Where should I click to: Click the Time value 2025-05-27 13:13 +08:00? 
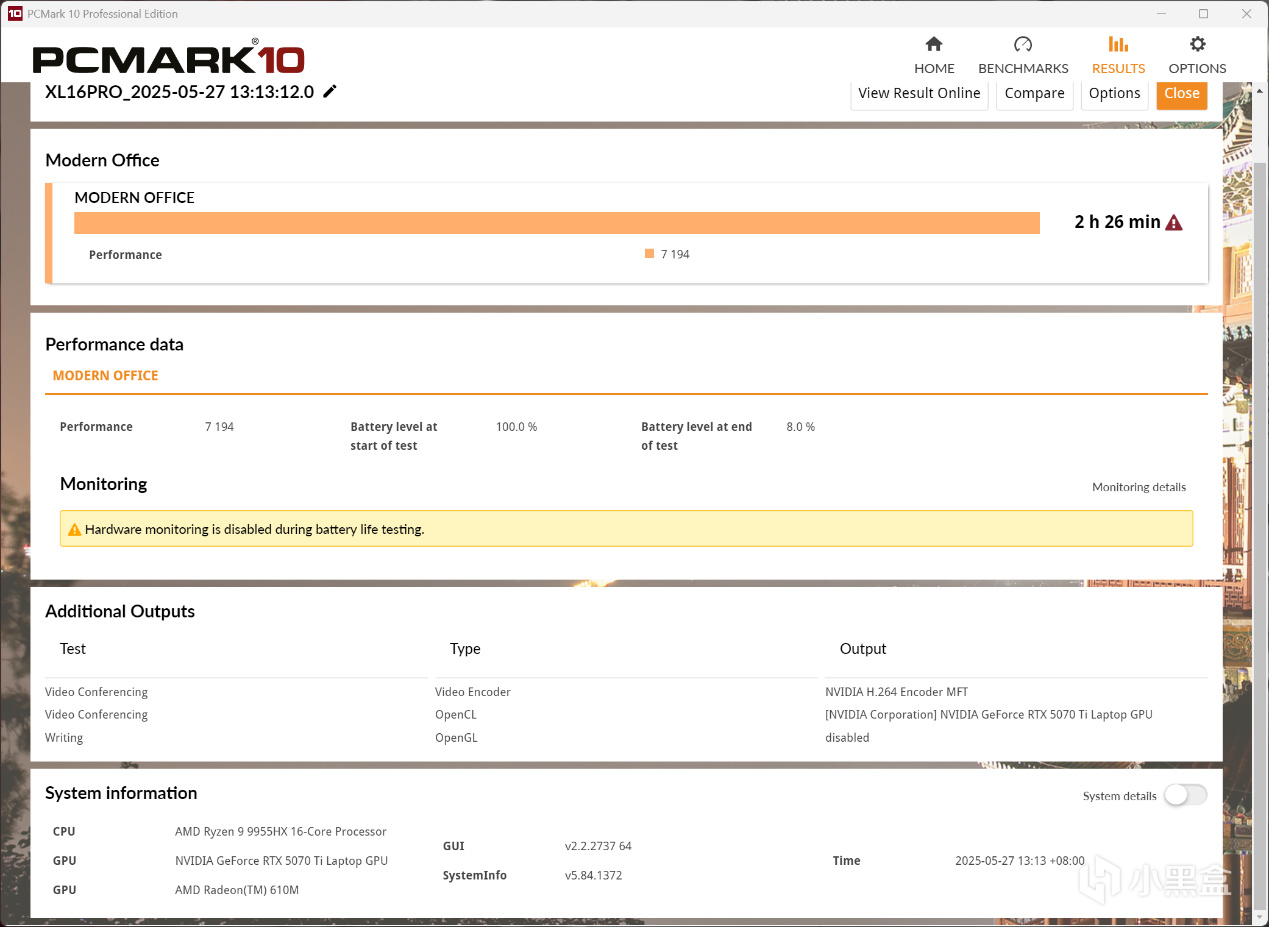(1019, 861)
